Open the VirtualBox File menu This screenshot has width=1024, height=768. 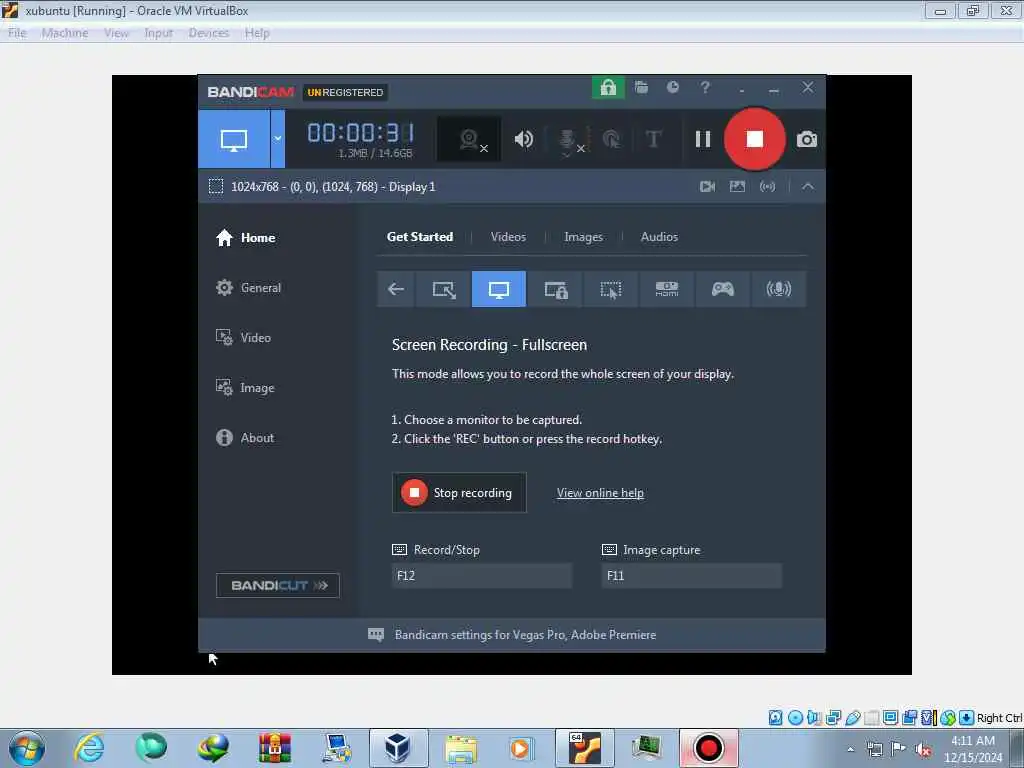pyautogui.click(x=17, y=33)
